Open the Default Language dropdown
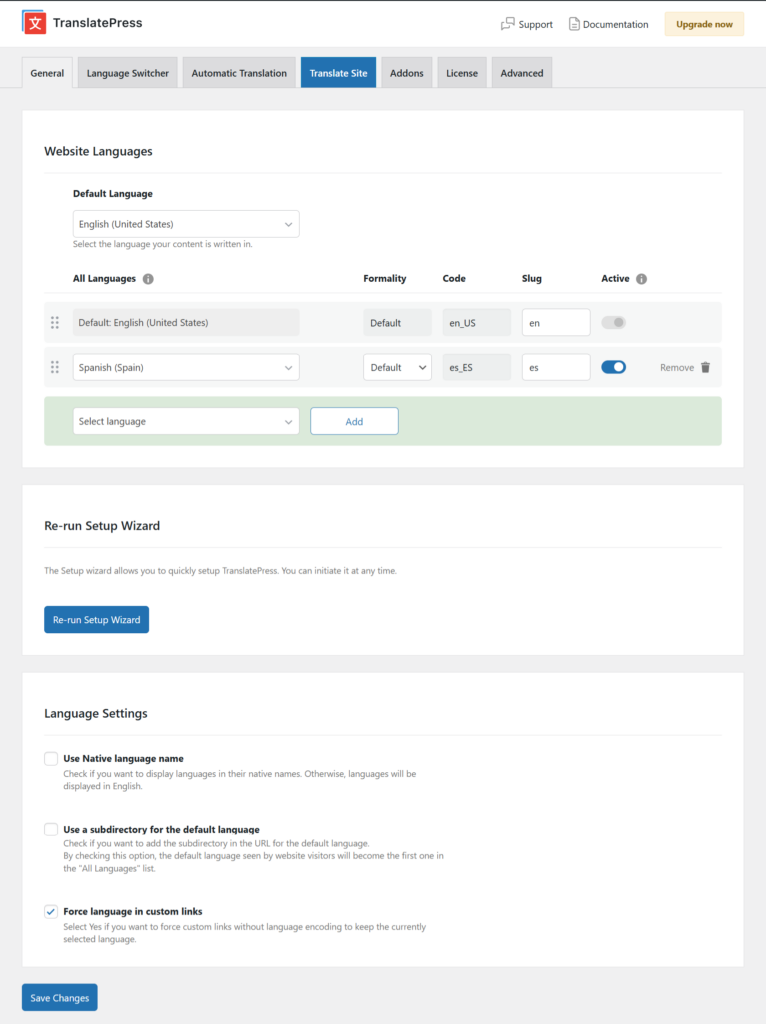The image size is (766, 1024). [186, 224]
